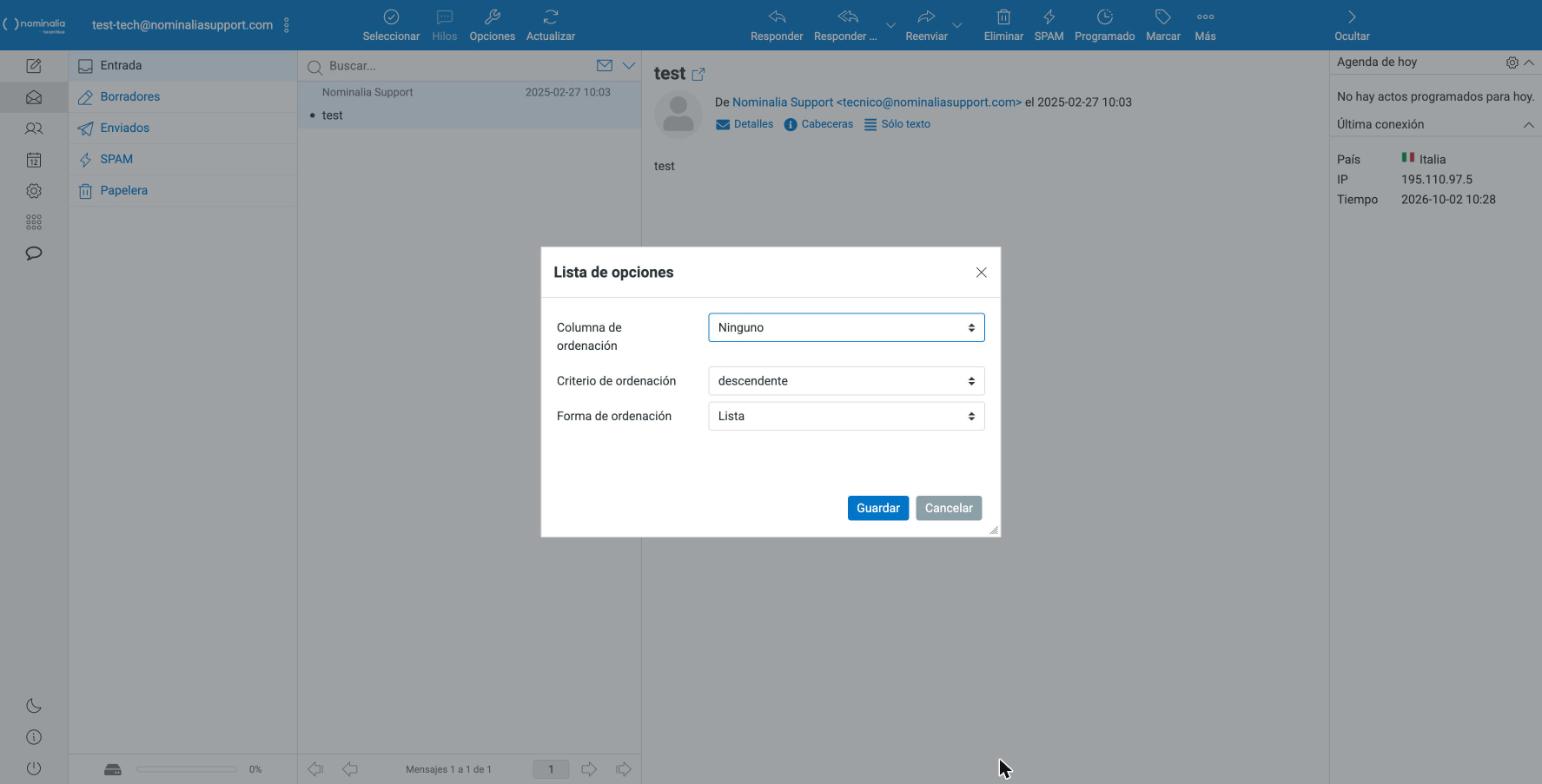Open the mail section icon in sidebar
Viewport: 1542px width, 784px height.
tap(33, 97)
